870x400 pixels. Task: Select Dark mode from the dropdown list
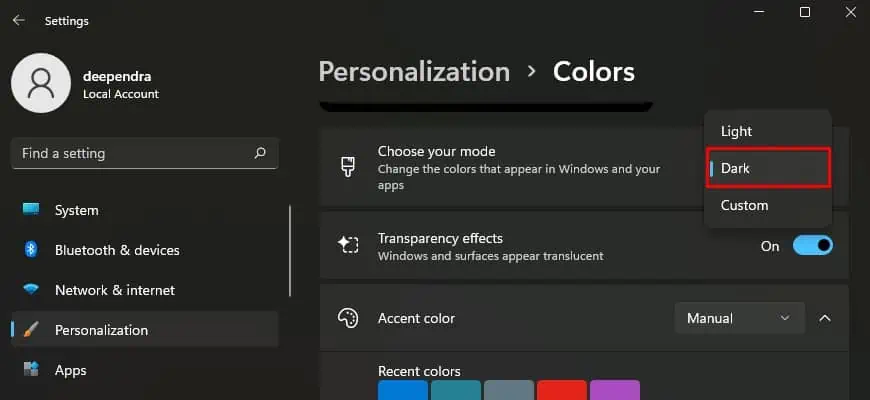(769, 168)
